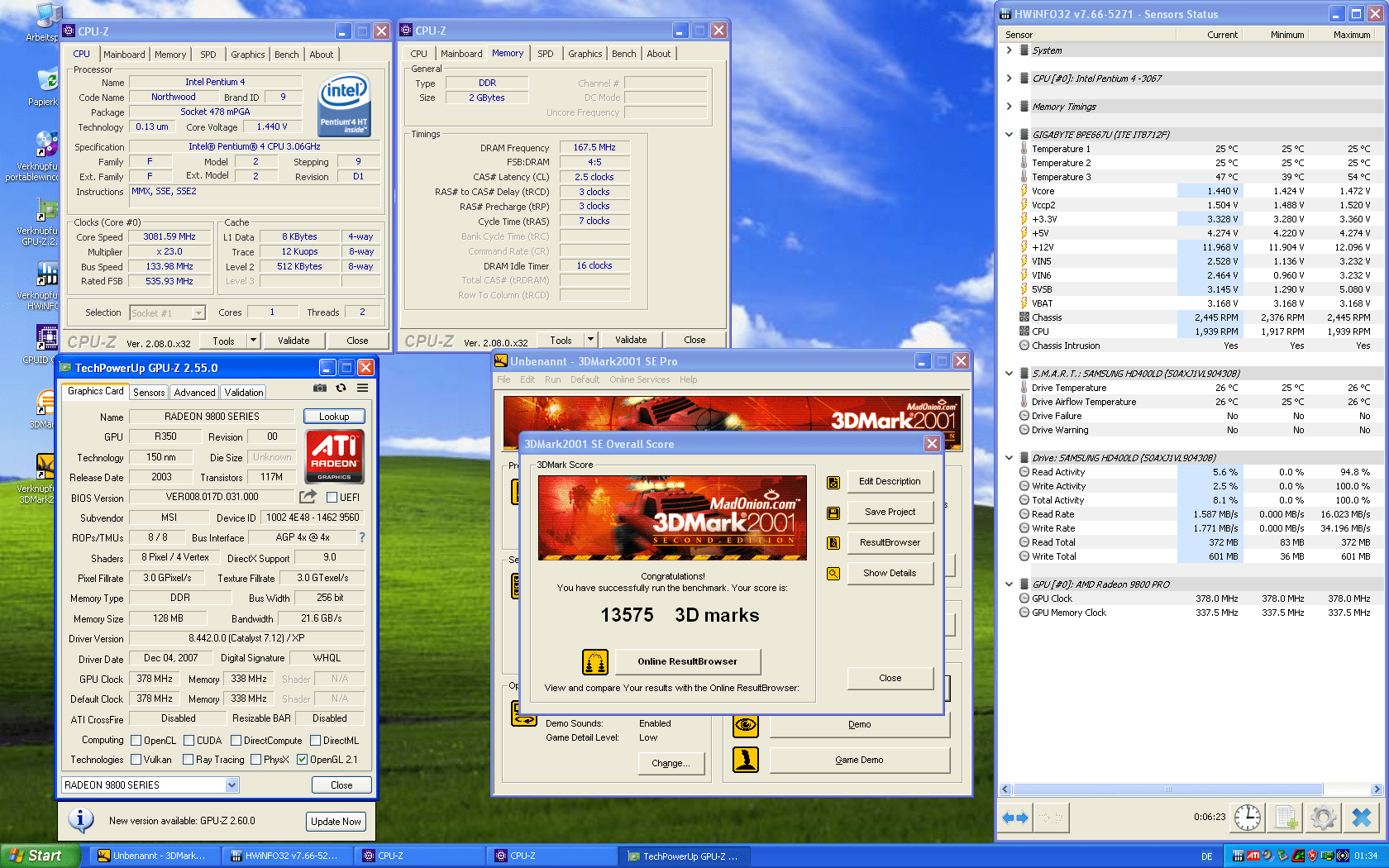Open Advanced tab in GPU-Z

(x=194, y=393)
